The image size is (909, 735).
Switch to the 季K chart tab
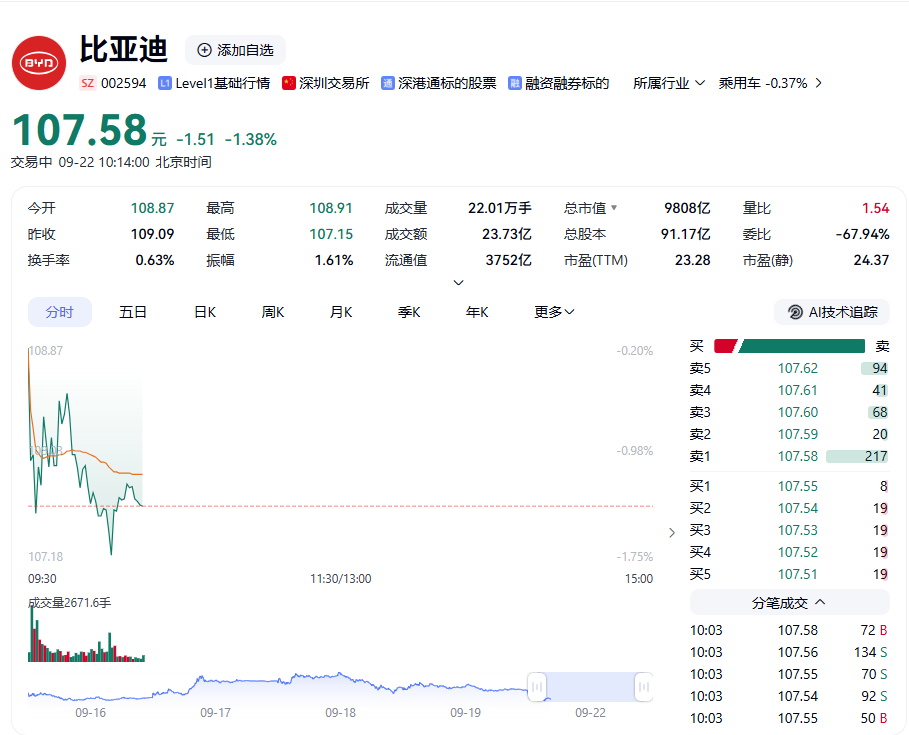click(409, 312)
